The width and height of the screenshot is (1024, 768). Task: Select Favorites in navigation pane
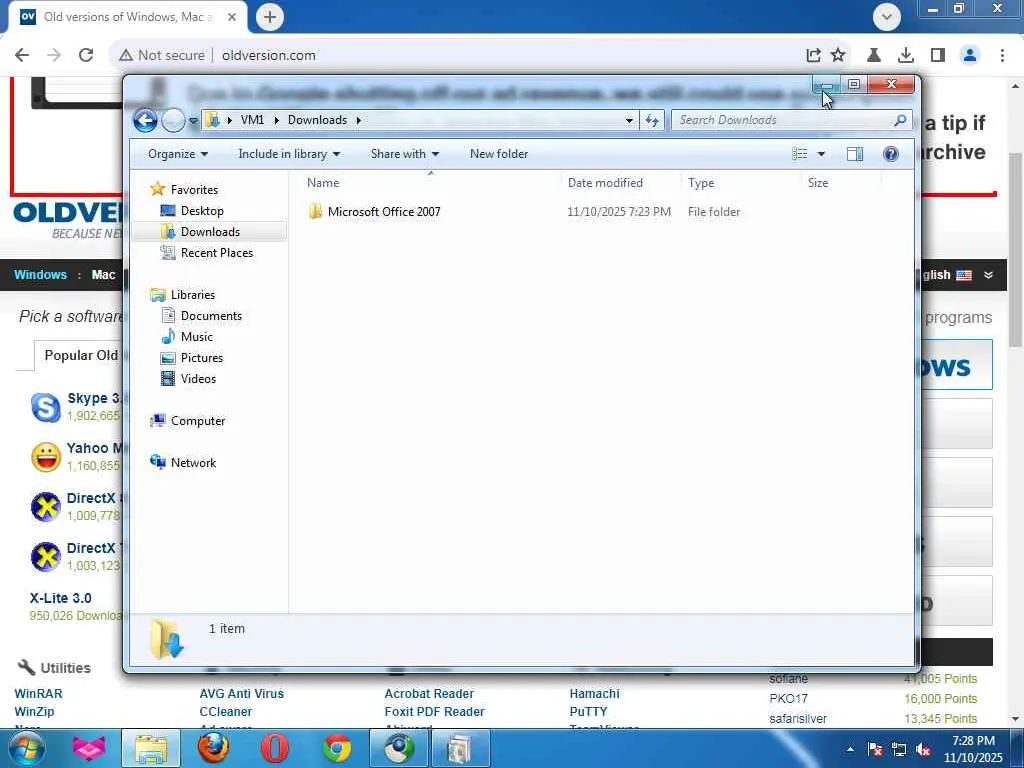click(x=194, y=189)
